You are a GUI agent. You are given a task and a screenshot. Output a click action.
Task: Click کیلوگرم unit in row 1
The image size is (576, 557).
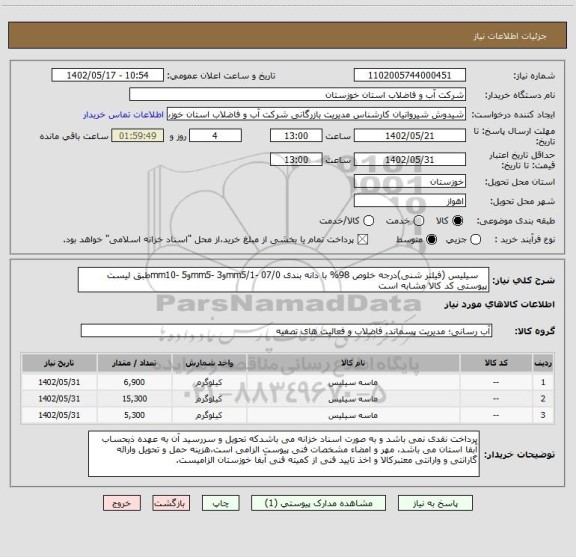(209, 382)
